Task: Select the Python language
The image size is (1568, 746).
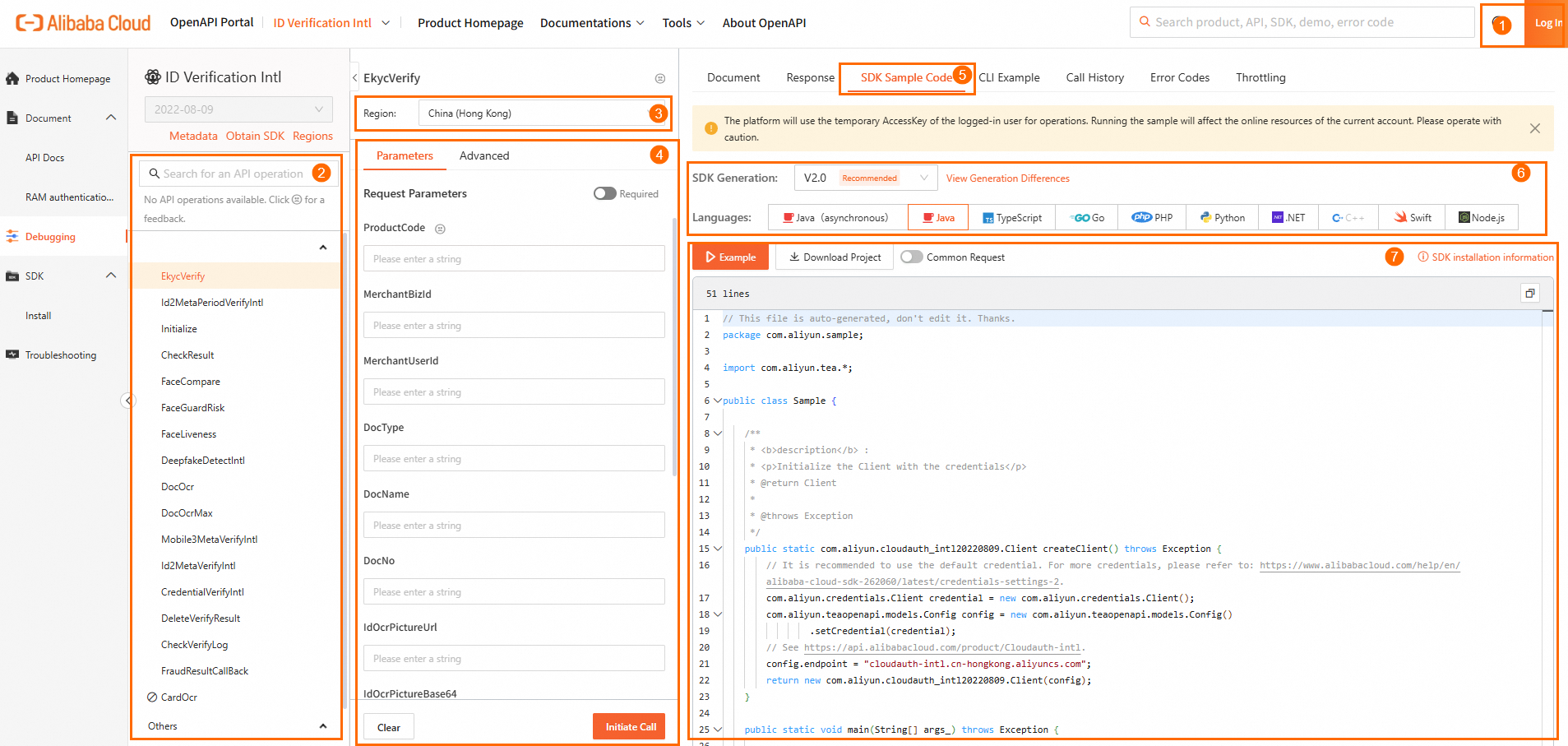Action: [1222, 218]
